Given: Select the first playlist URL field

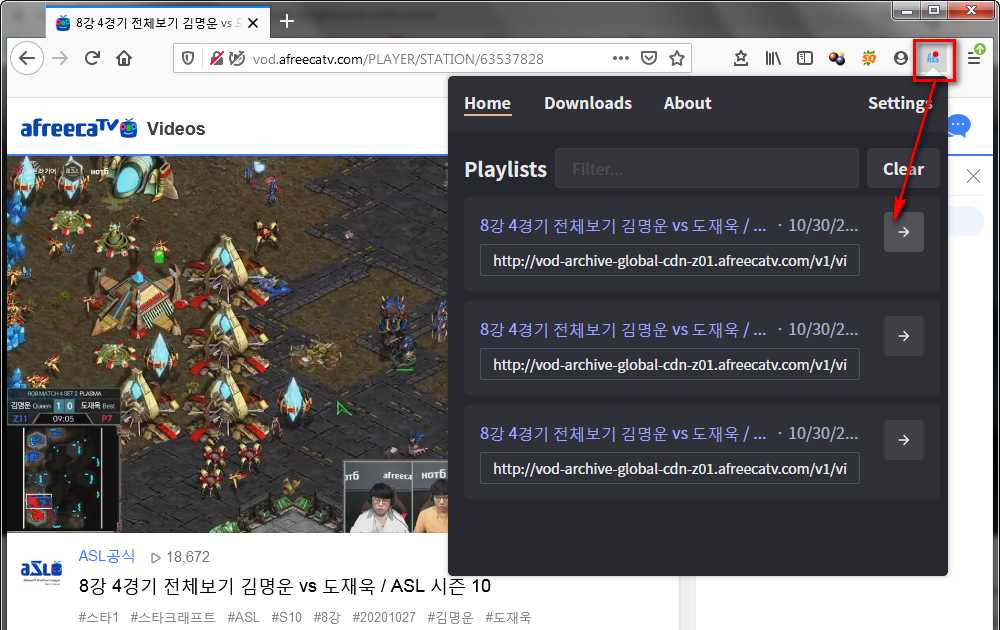Looking at the screenshot, I should click(x=670, y=261).
